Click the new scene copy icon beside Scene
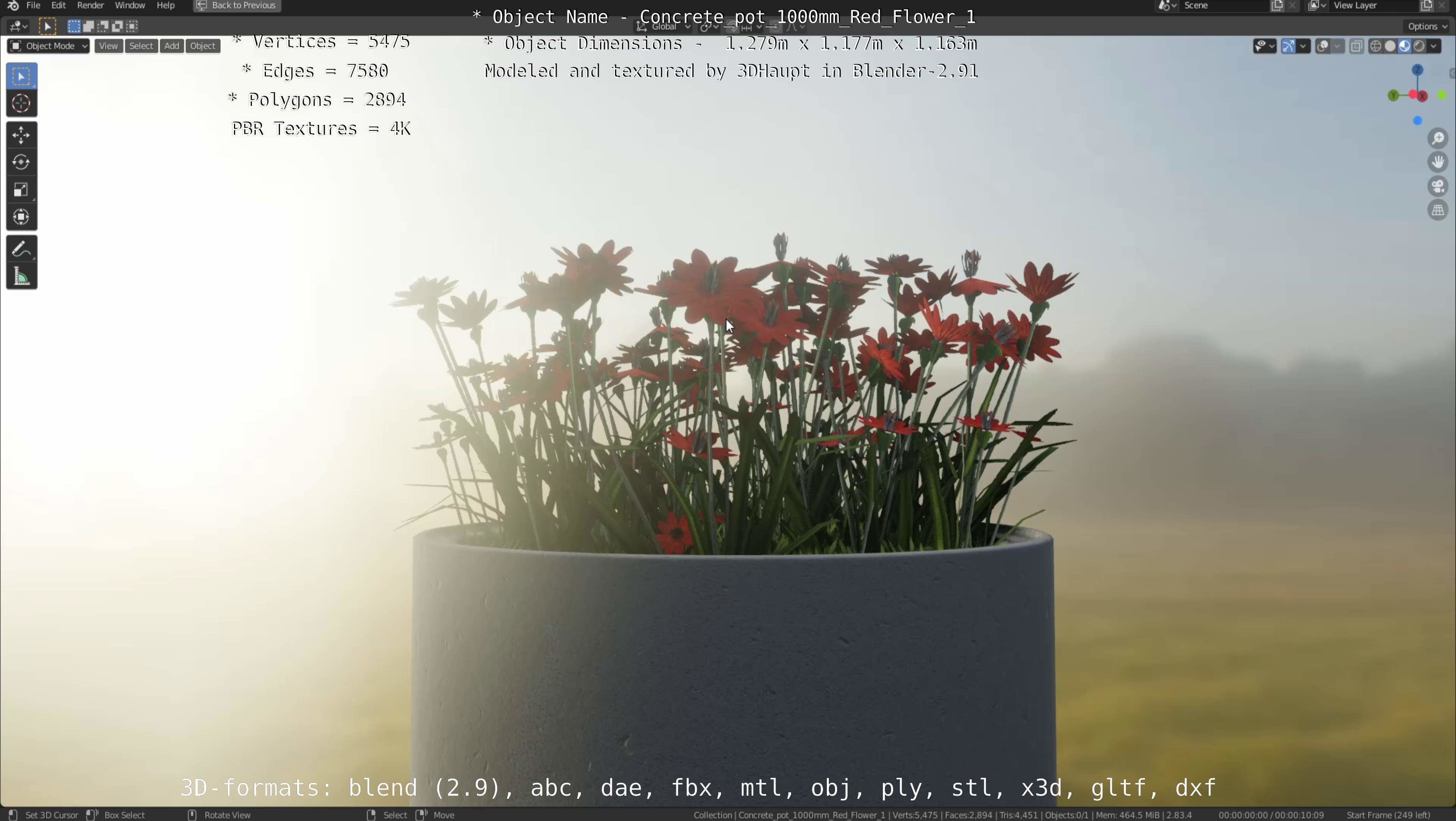The height and width of the screenshot is (821, 1456). pos(1277,6)
